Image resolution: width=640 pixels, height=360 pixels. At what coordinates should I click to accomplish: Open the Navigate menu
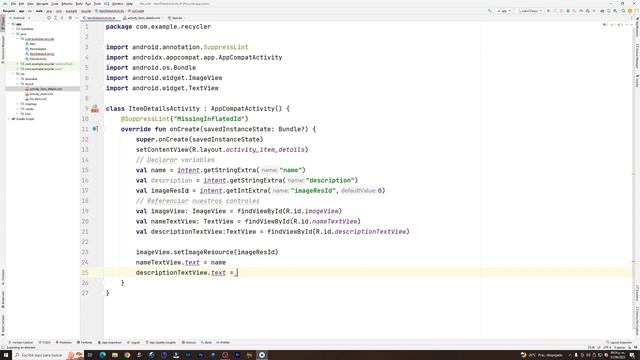pyautogui.click(x=42, y=4)
